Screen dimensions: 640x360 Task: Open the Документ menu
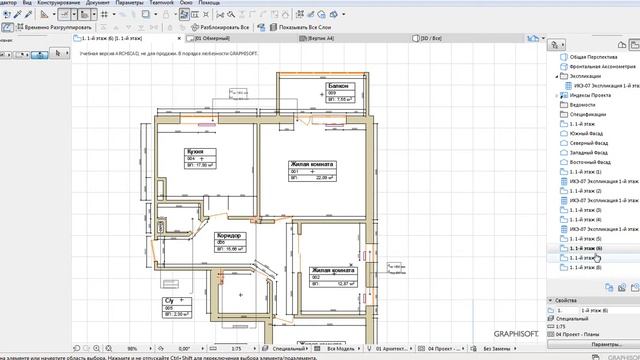98,2
